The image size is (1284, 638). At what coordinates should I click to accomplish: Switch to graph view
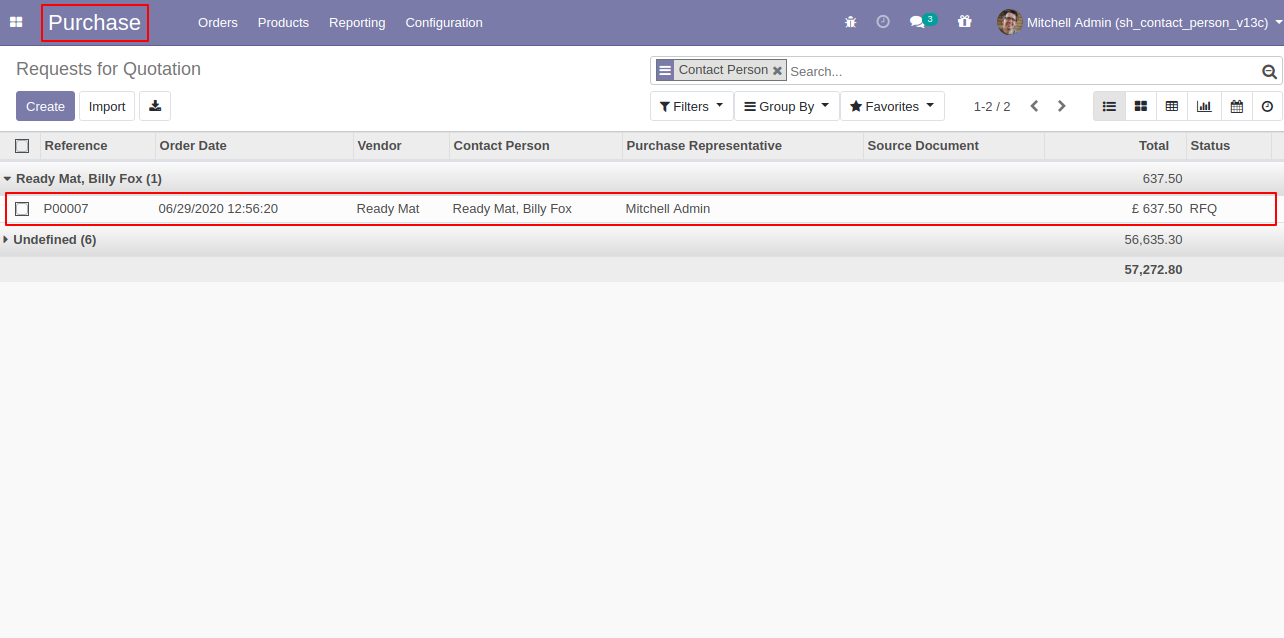[1204, 106]
